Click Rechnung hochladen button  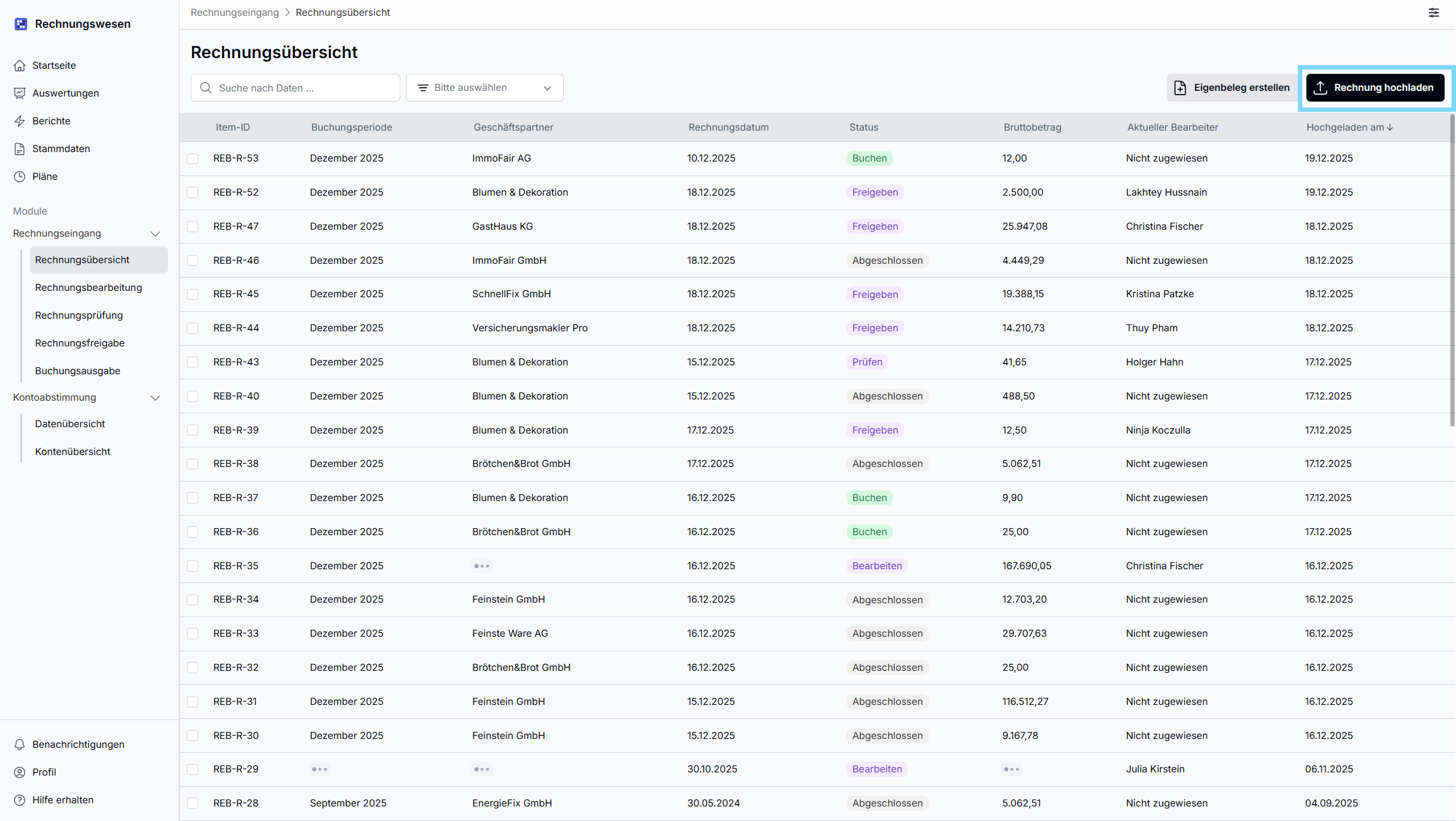tap(1375, 88)
